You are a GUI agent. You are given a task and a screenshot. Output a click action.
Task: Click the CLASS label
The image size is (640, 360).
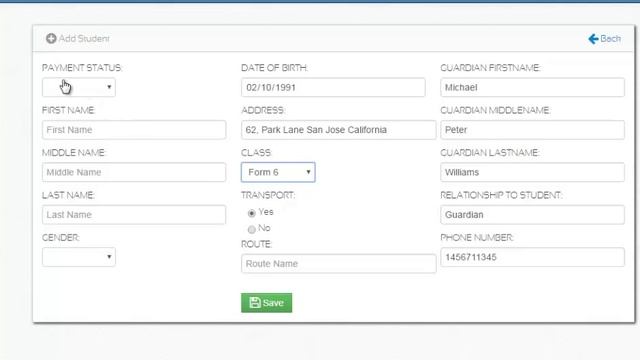coord(256,153)
